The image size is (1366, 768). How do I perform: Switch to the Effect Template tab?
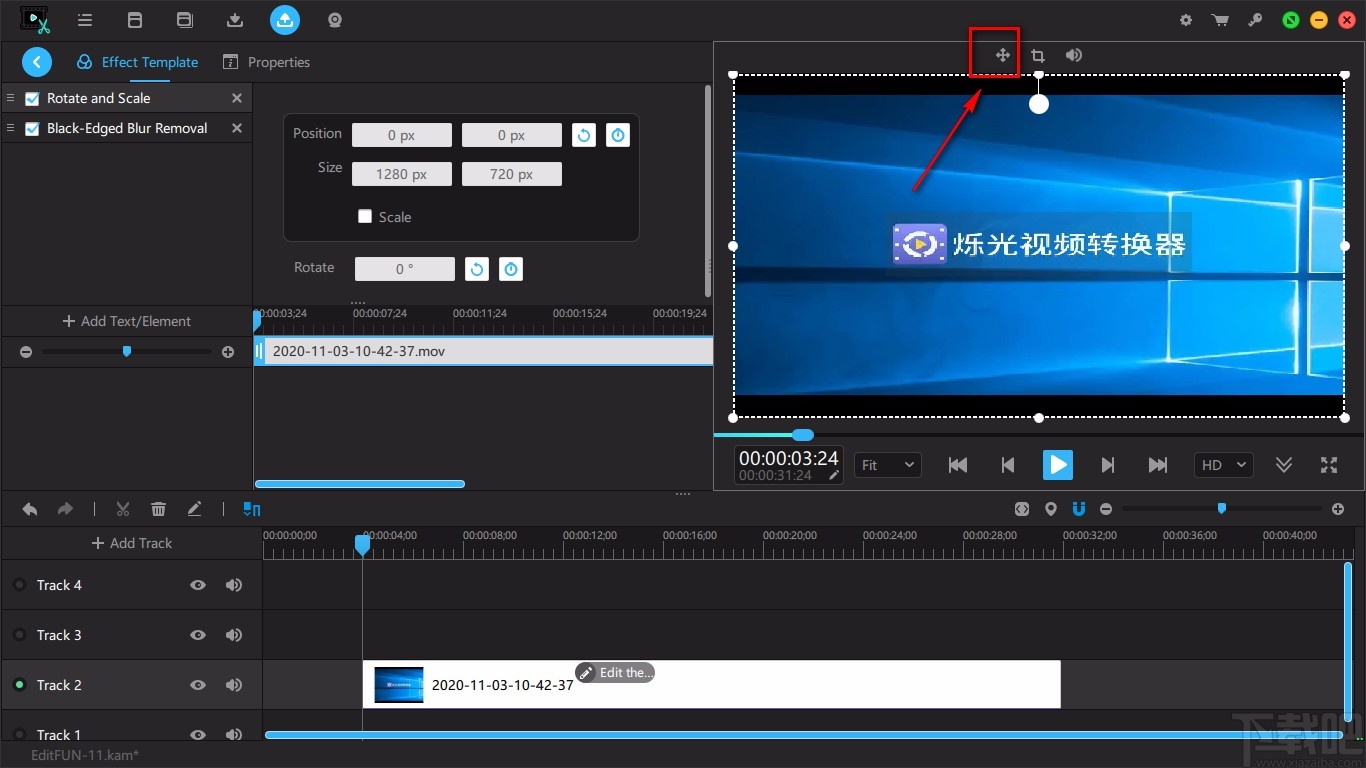click(x=138, y=62)
